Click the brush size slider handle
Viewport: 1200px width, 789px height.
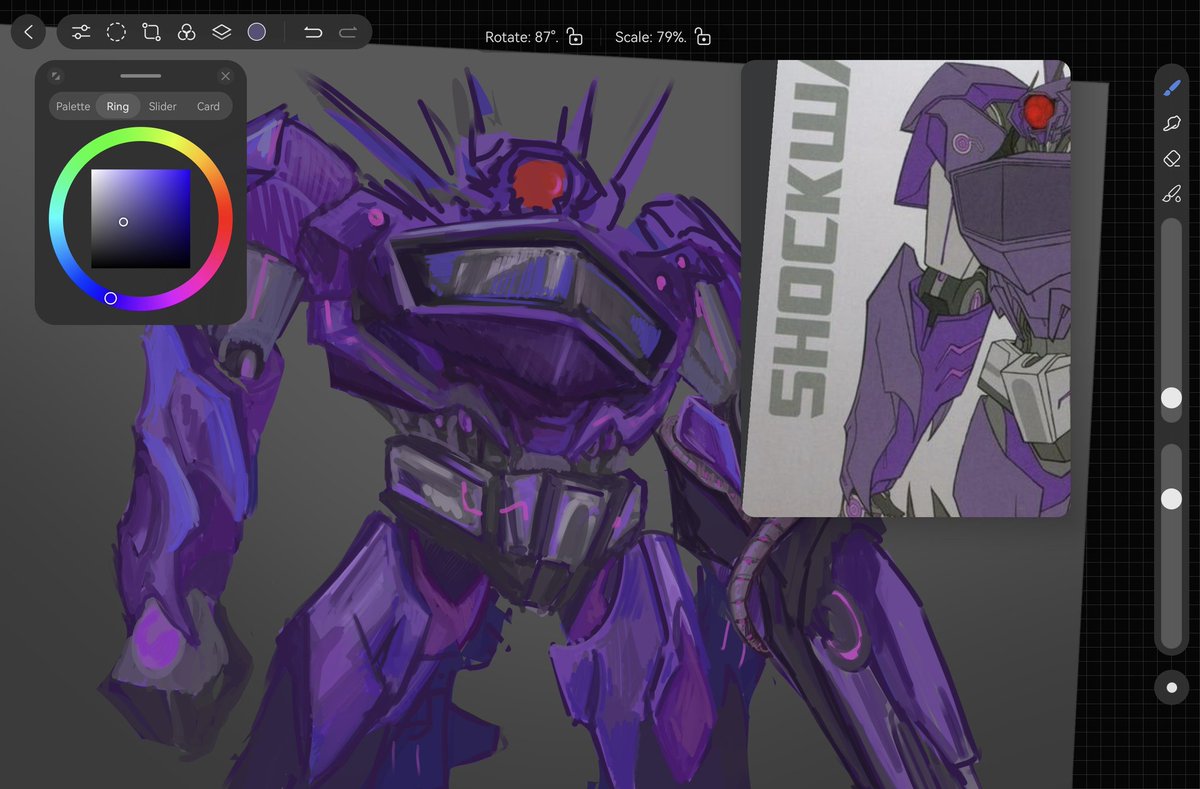tap(1171, 398)
